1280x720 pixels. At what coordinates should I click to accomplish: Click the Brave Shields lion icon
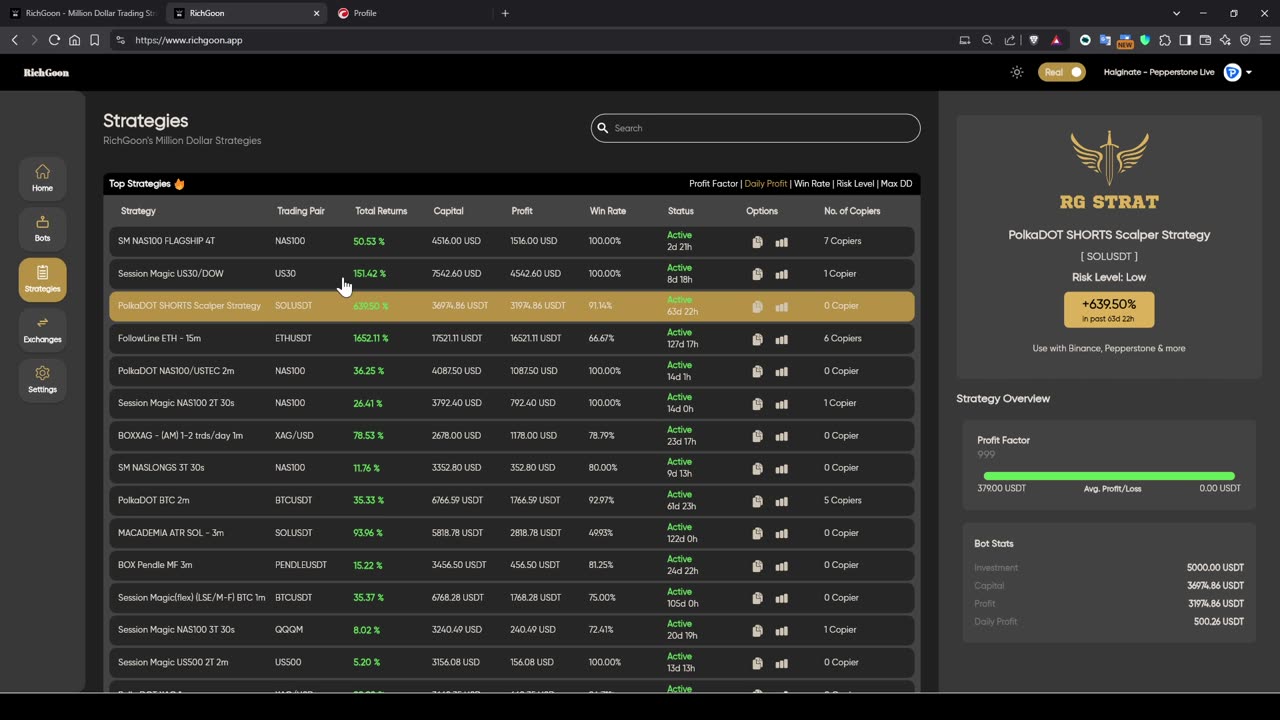pyautogui.click(x=1034, y=40)
